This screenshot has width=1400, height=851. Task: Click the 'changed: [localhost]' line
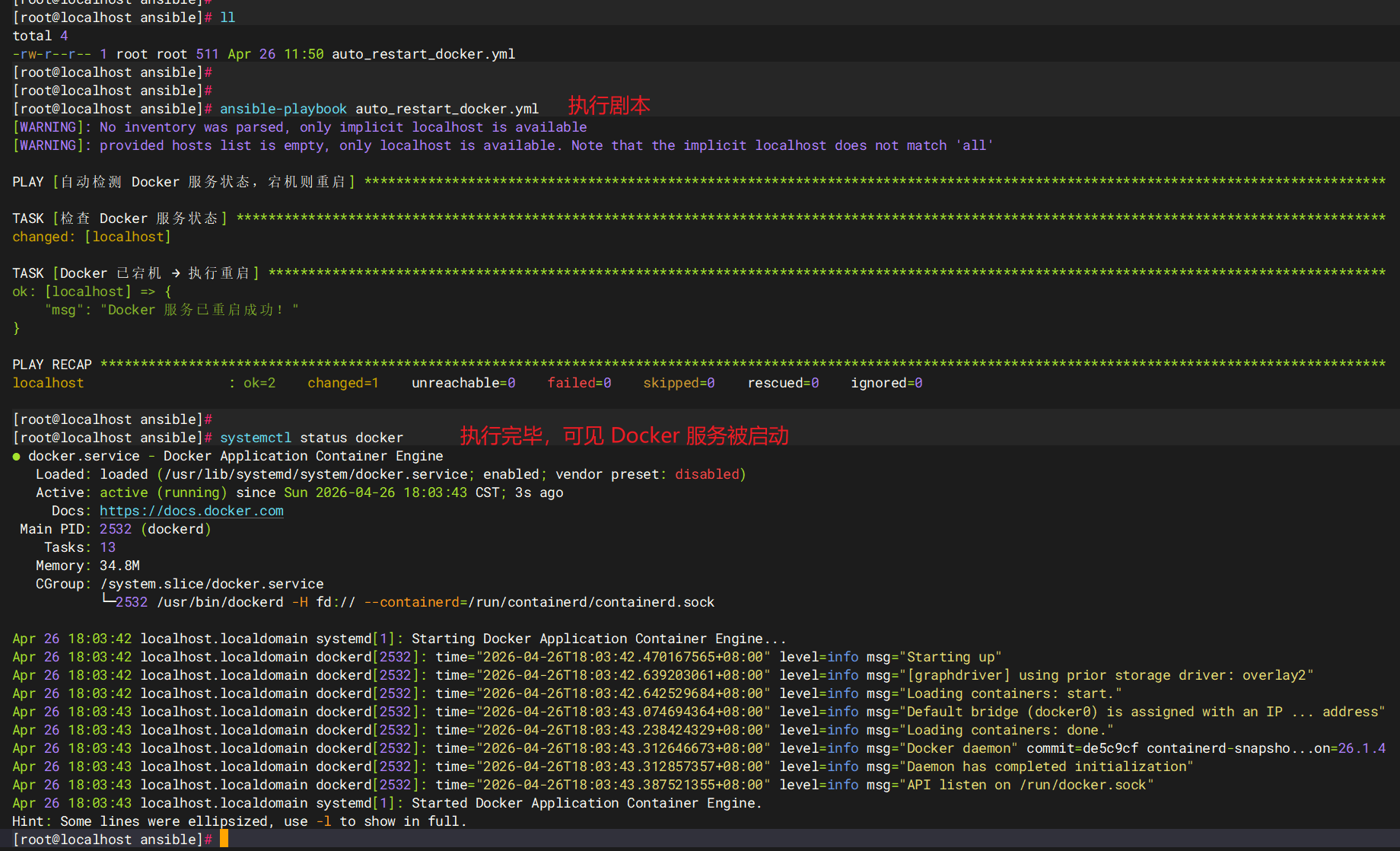coord(91,237)
